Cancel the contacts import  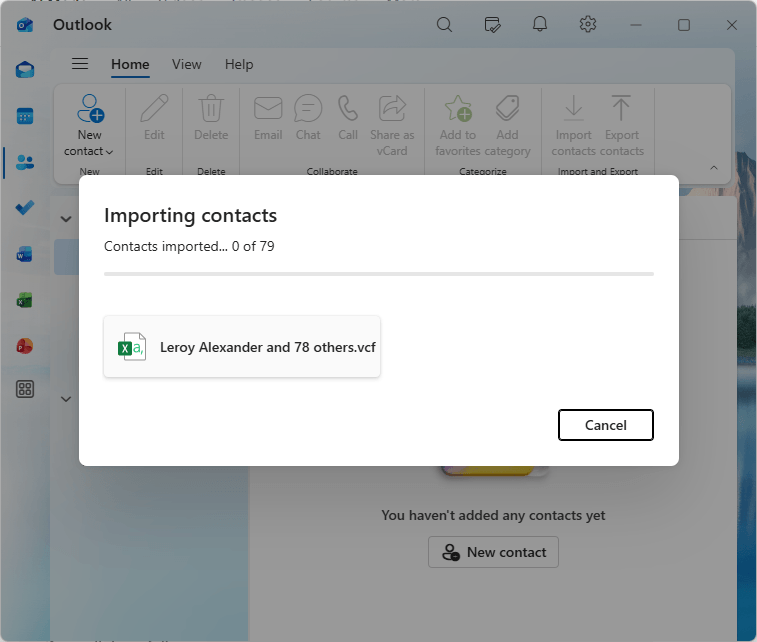pos(605,425)
